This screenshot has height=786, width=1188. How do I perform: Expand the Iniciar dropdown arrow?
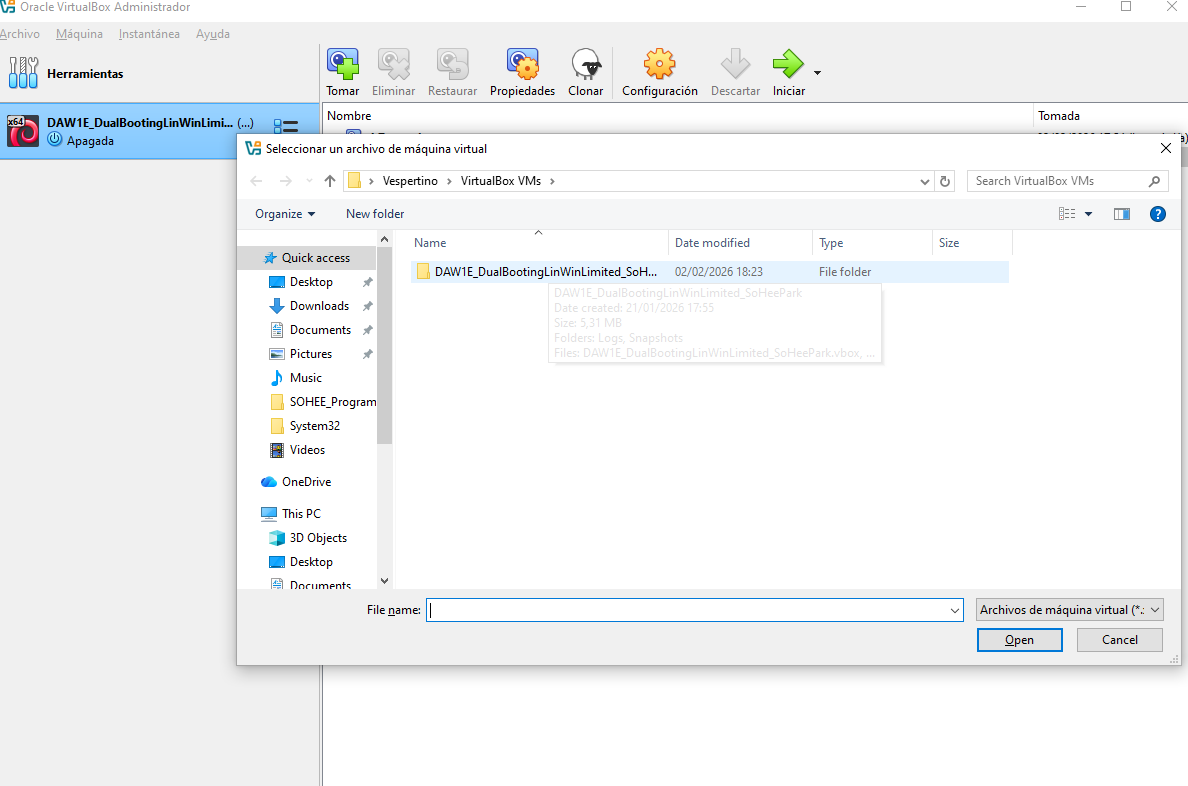tap(817, 73)
